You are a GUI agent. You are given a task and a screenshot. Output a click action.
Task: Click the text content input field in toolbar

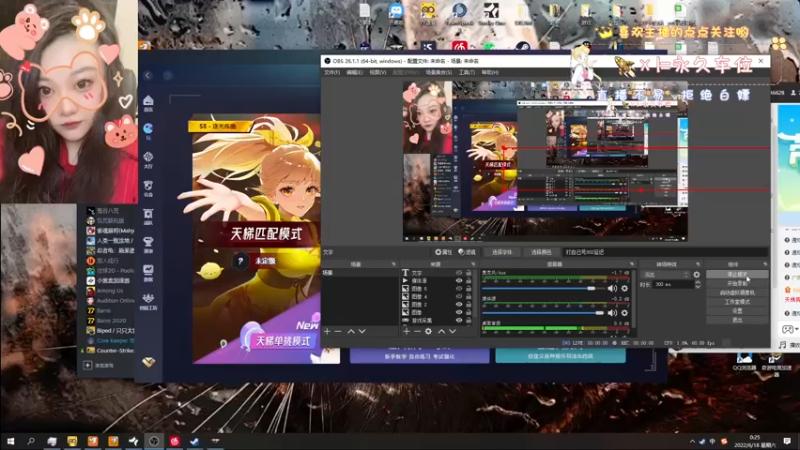[x=665, y=252]
